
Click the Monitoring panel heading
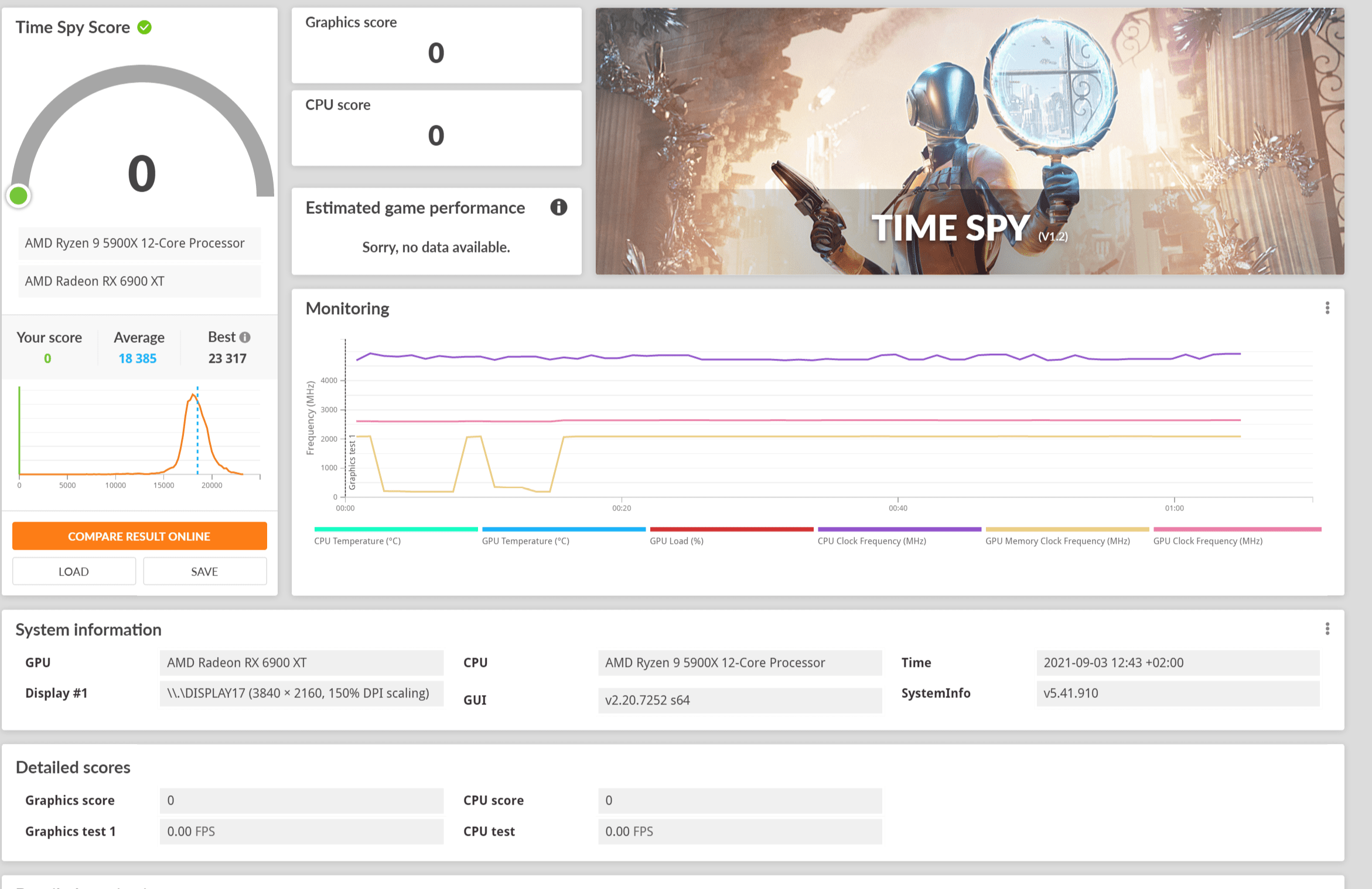click(347, 308)
